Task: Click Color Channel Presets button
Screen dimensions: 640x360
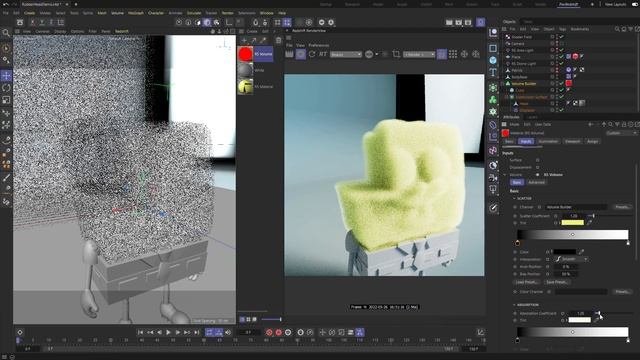Action: (622, 292)
